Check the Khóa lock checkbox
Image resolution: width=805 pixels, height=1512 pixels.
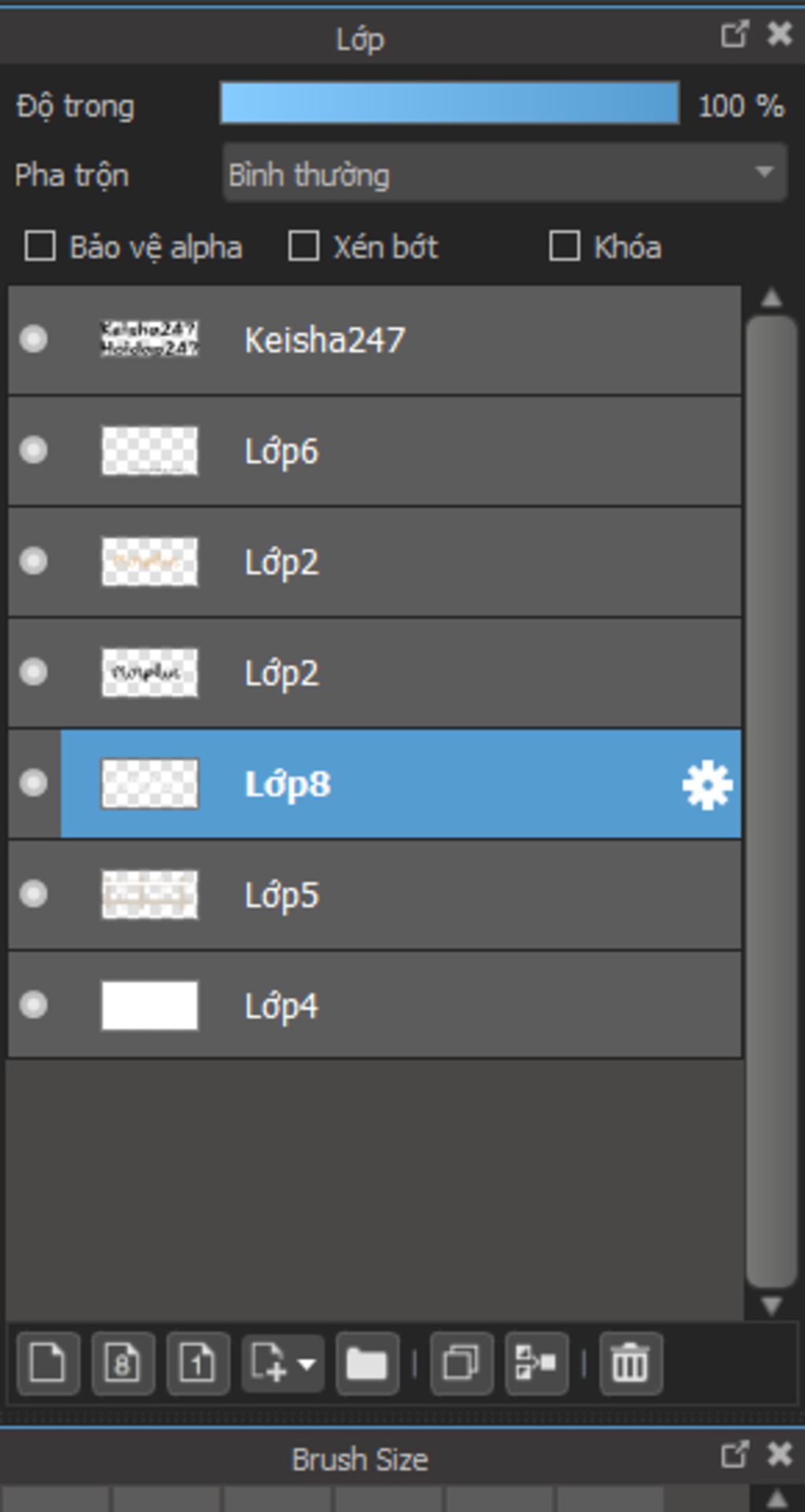tap(564, 246)
